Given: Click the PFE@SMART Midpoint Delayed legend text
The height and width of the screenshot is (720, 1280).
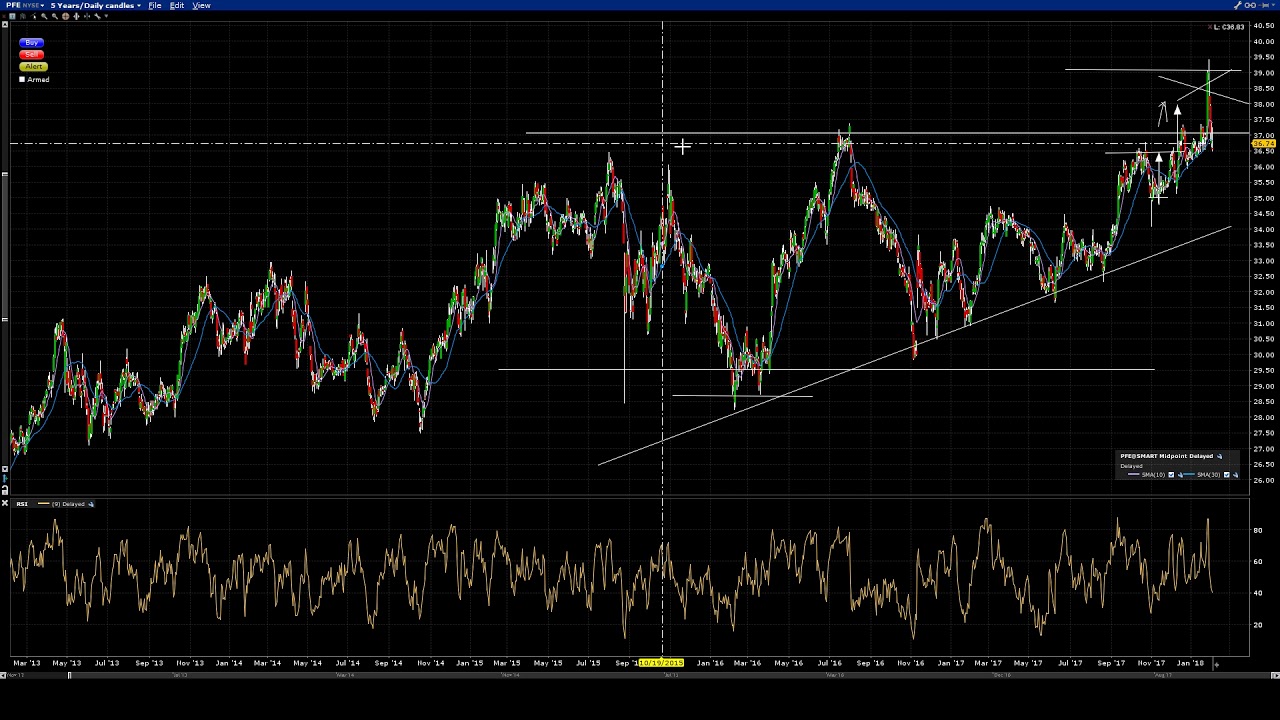Looking at the screenshot, I should pos(1166,456).
